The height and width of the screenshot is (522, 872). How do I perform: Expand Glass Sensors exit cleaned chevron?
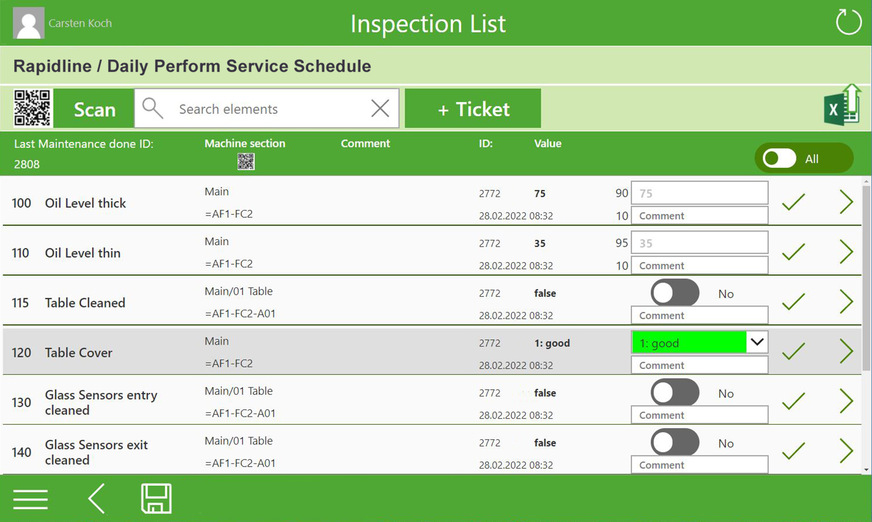pos(845,452)
